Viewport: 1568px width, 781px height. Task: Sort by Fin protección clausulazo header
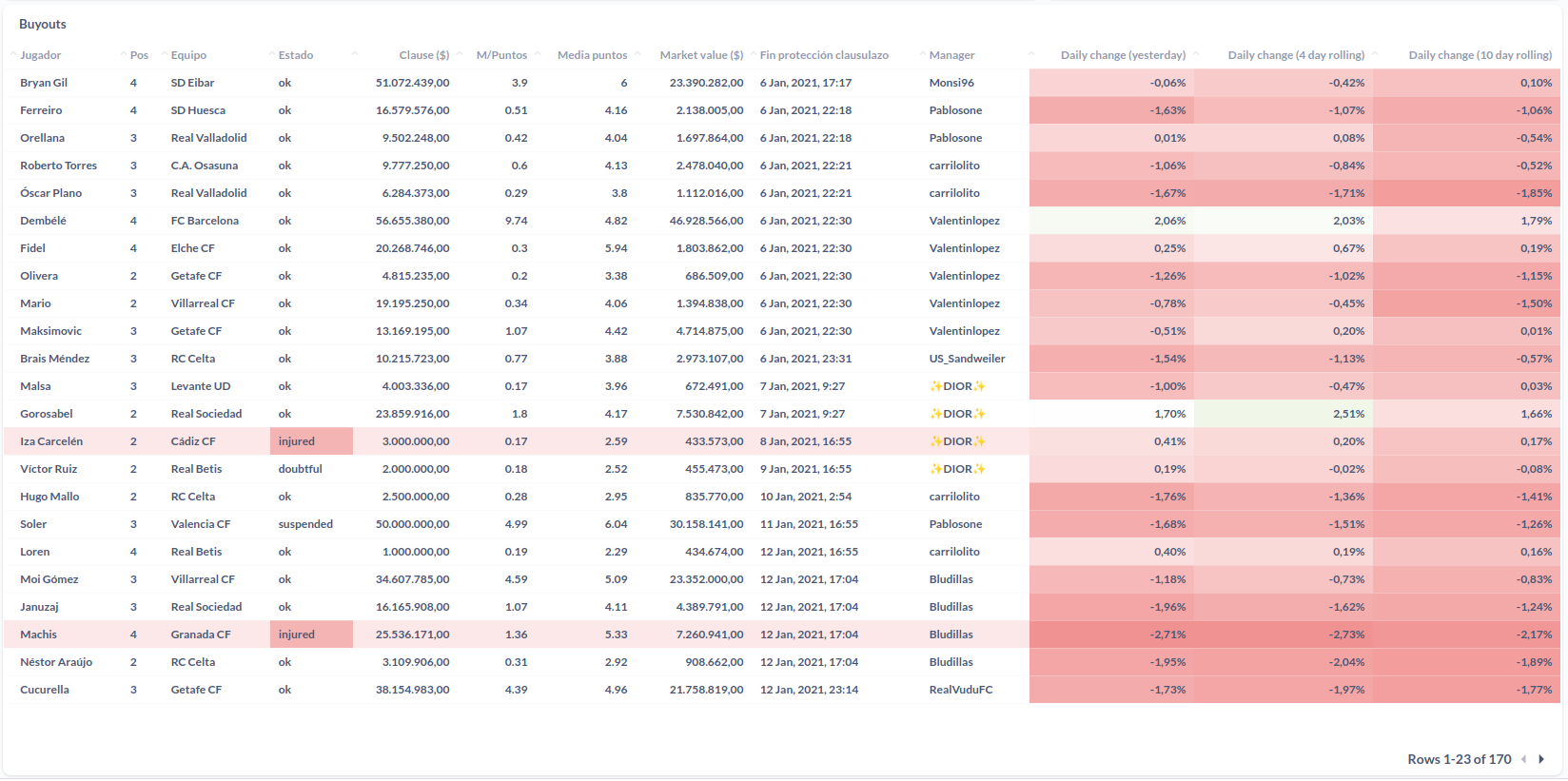tap(824, 55)
